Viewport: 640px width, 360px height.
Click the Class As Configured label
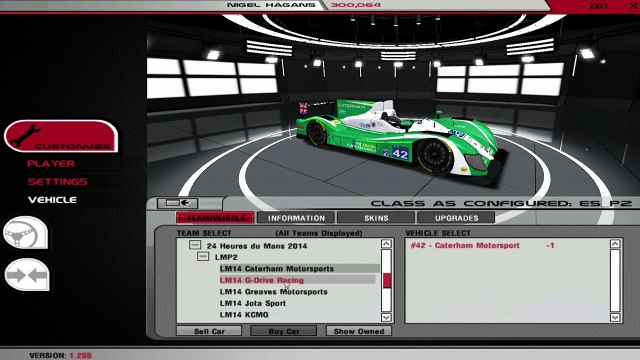pos(501,203)
